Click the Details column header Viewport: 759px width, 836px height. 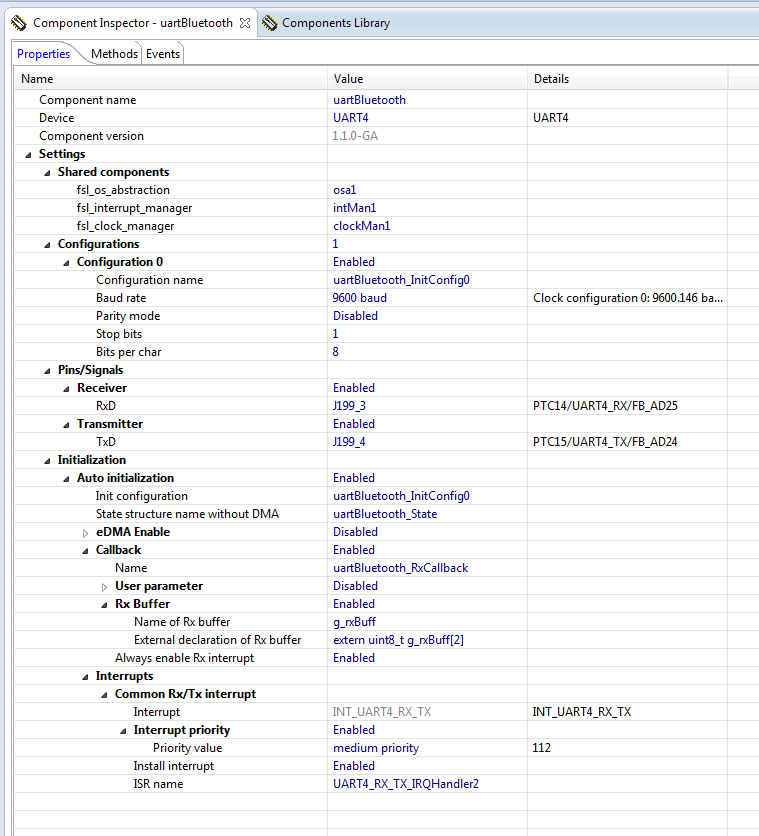(x=551, y=79)
